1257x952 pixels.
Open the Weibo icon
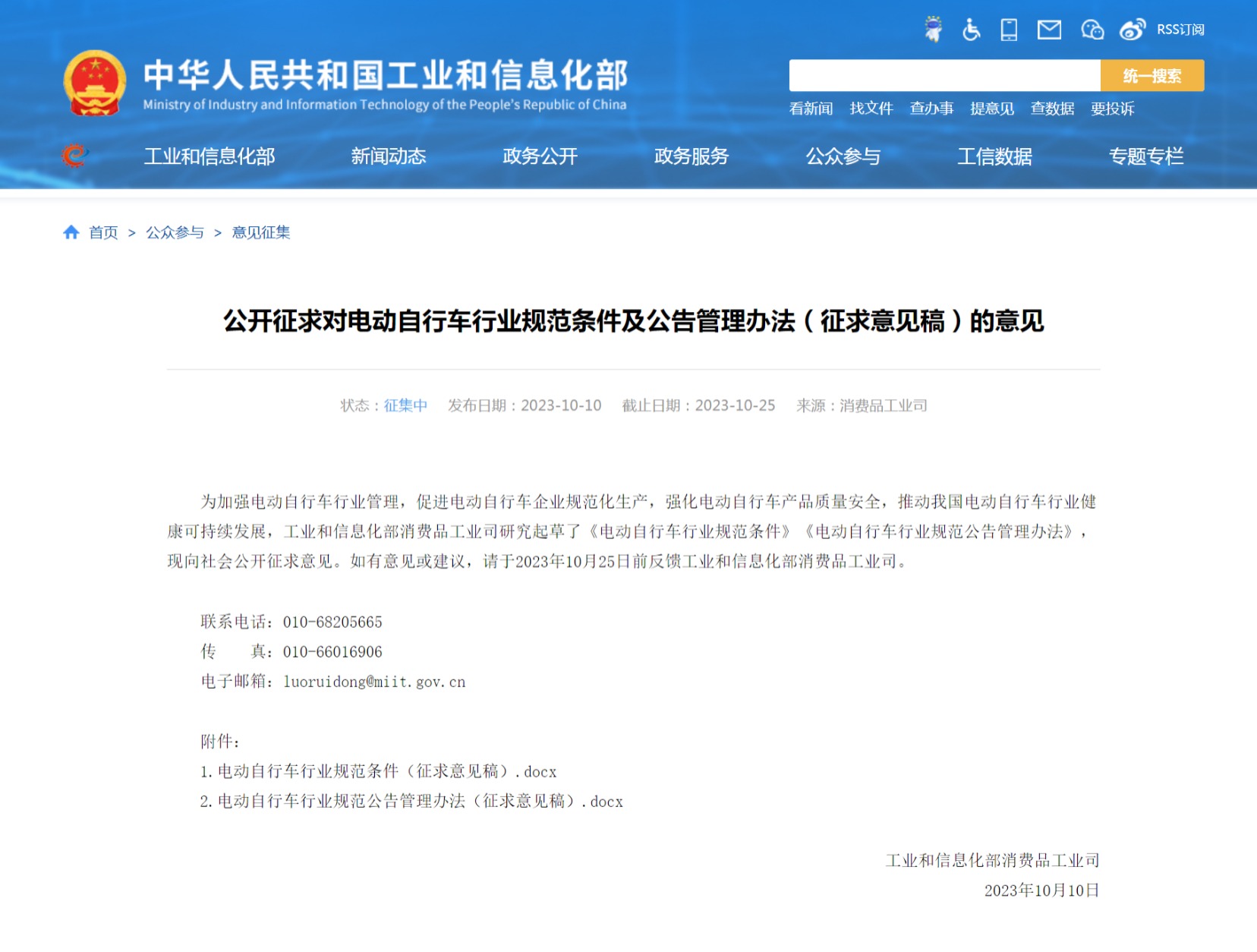(x=1132, y=30)
